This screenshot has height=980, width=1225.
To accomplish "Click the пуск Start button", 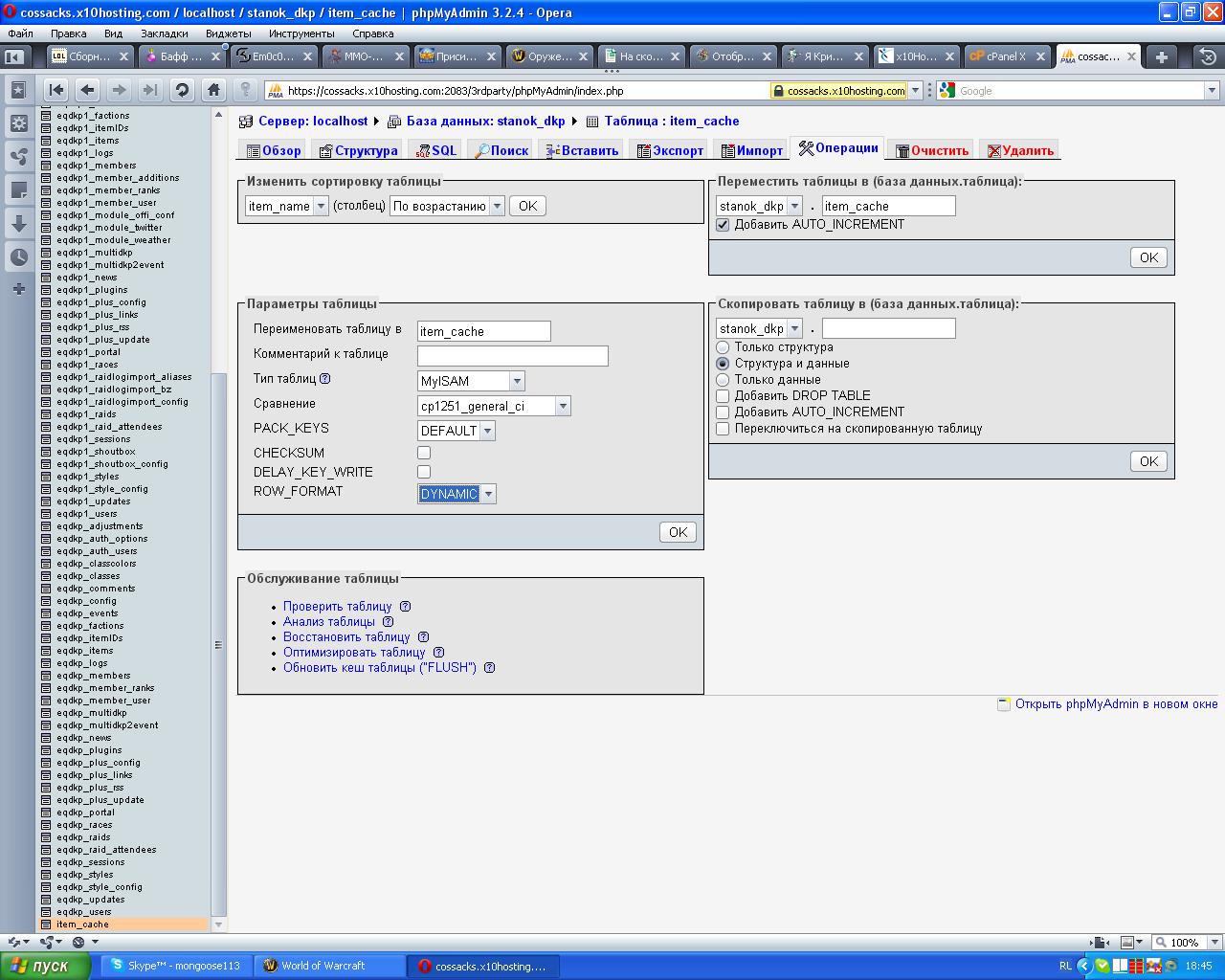I will pyautogui.click(x=45, y=966).
